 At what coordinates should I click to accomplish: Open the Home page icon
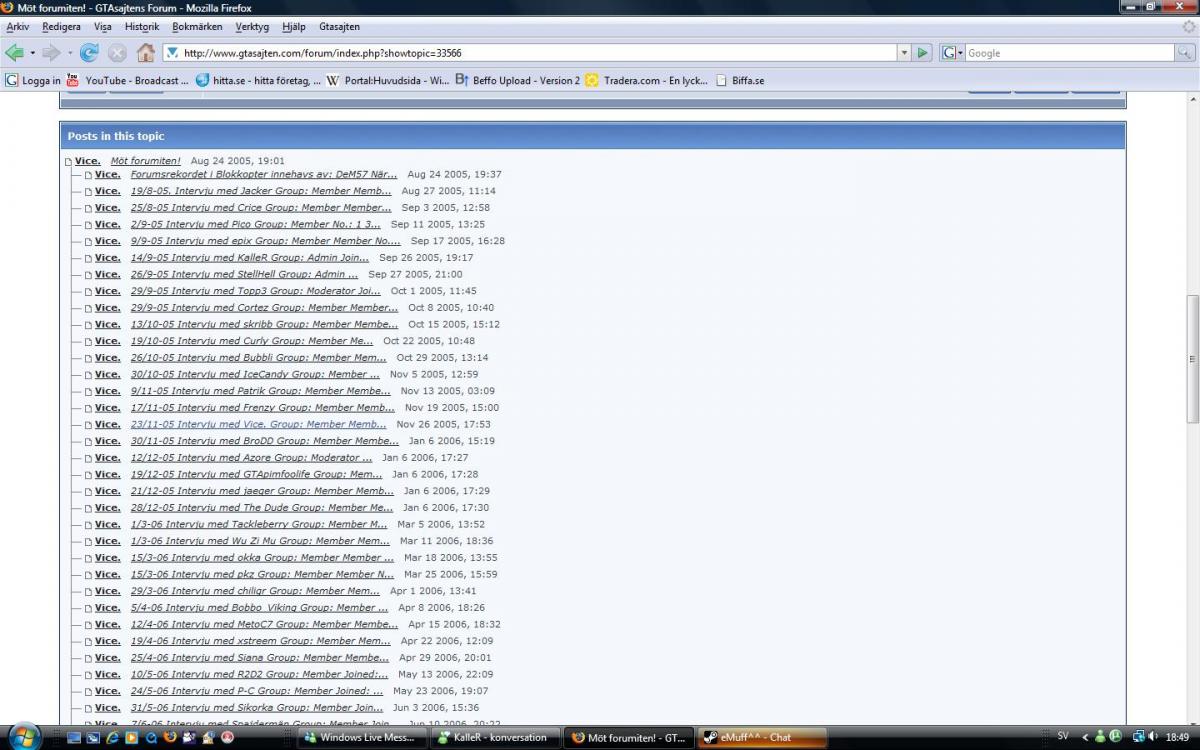tap(146, 53)
